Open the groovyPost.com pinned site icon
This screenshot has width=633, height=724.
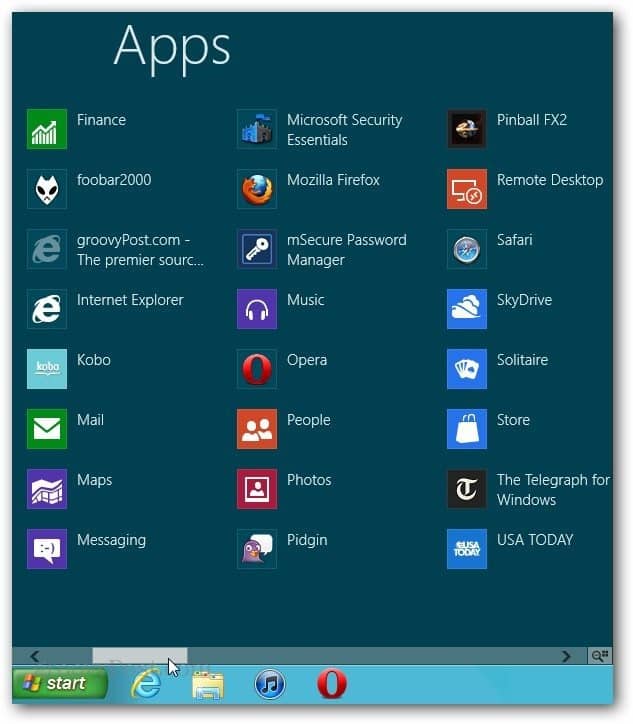[47, 249]
